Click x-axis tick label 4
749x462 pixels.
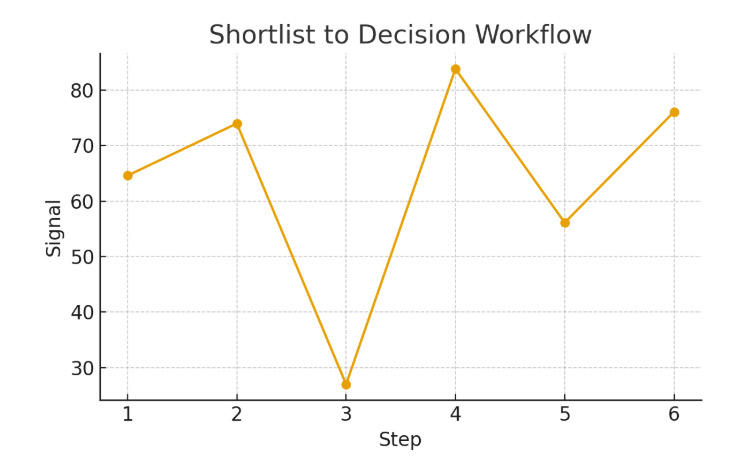pos(455,415)
